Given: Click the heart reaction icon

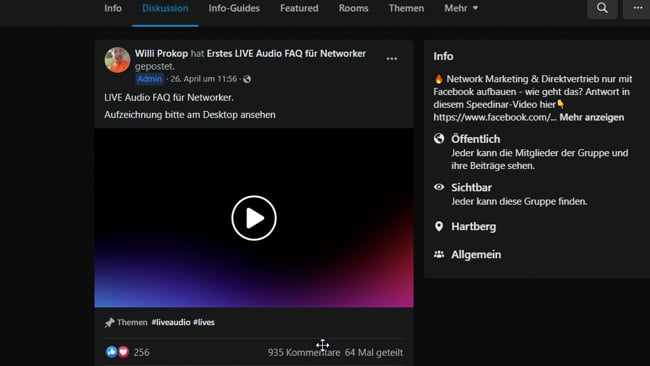Looking at the screenshot, I should [x=123, y=352].
